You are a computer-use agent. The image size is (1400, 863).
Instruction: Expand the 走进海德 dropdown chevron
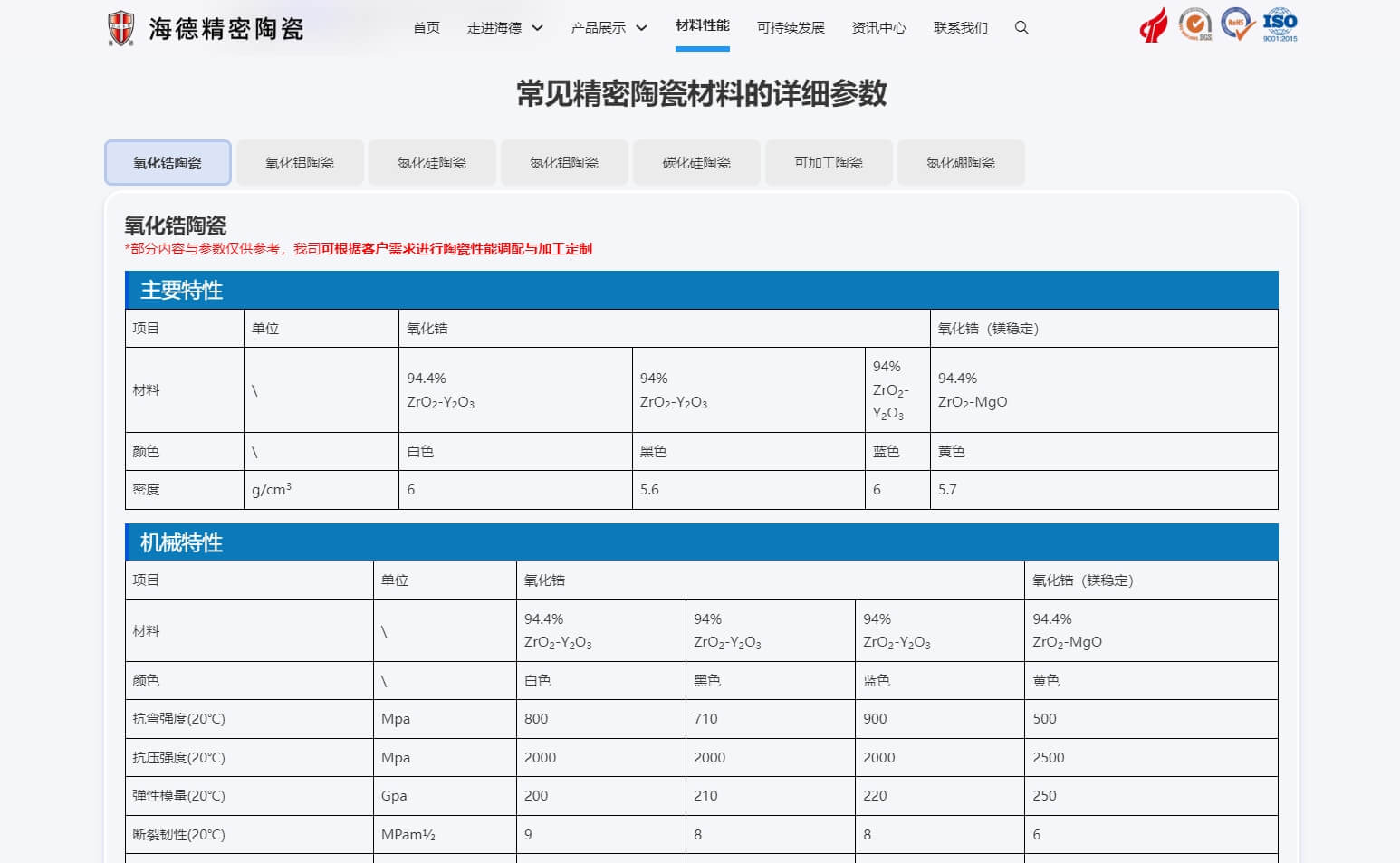pyautogui.click(x=538, y=28)
